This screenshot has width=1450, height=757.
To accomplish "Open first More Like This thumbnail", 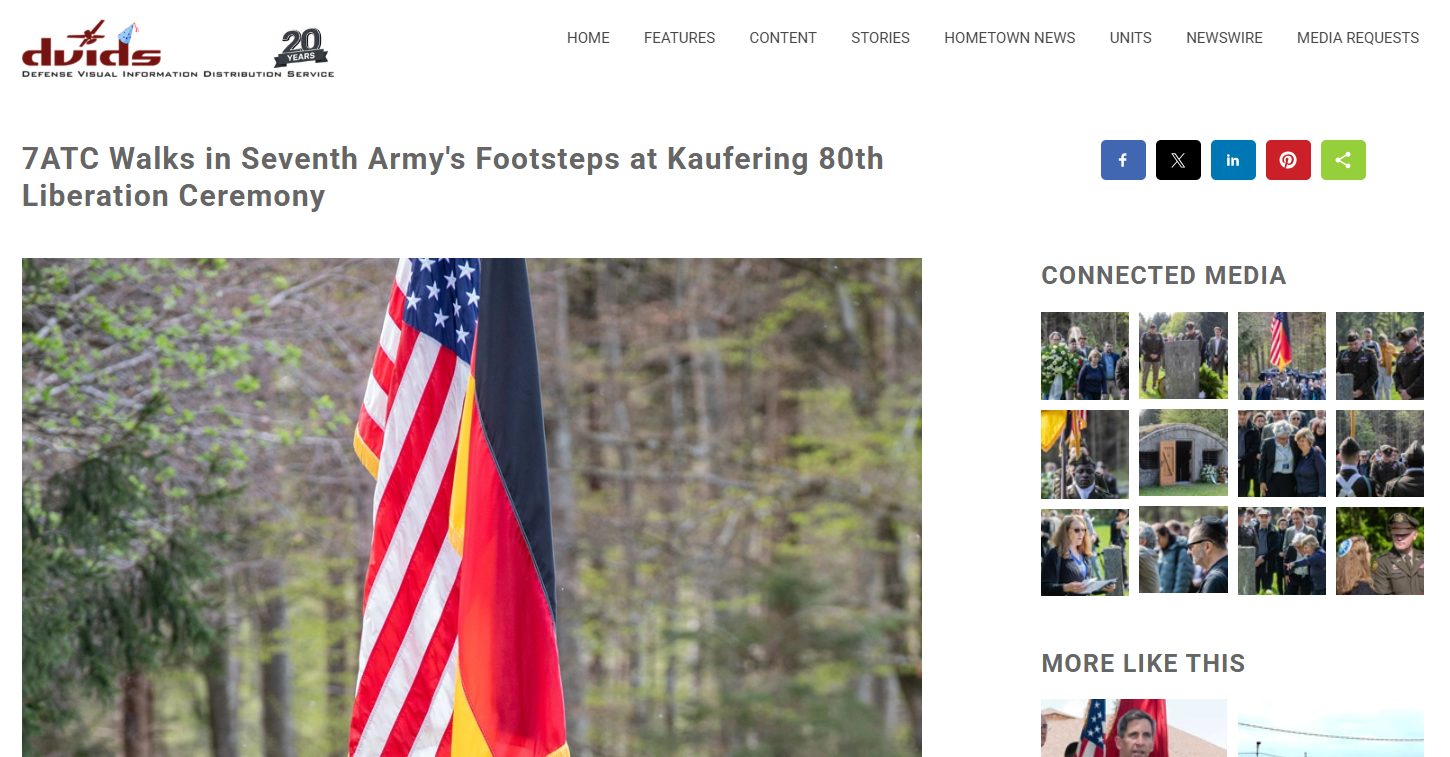I will coord(1134,728).
